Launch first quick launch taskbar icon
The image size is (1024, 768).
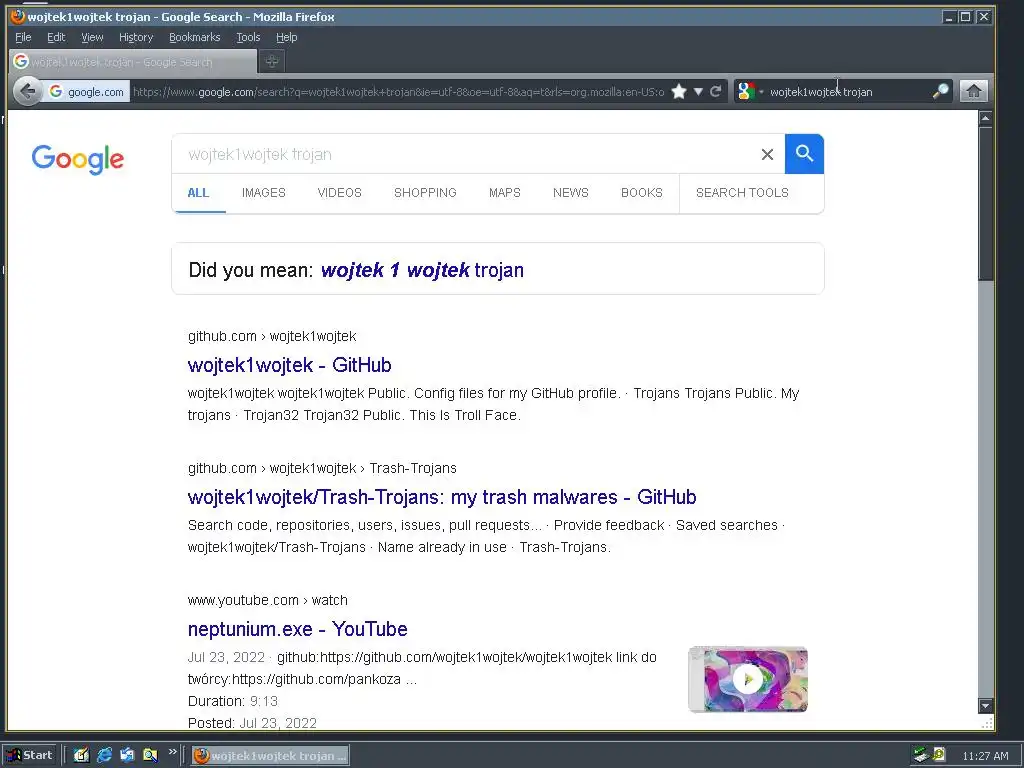click(81, 756)
